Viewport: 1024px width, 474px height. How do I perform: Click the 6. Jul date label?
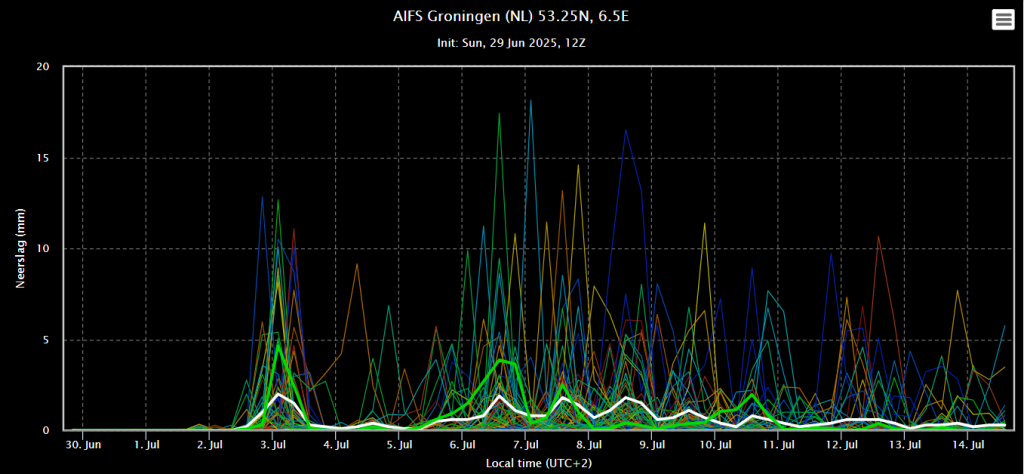[463, 445]
